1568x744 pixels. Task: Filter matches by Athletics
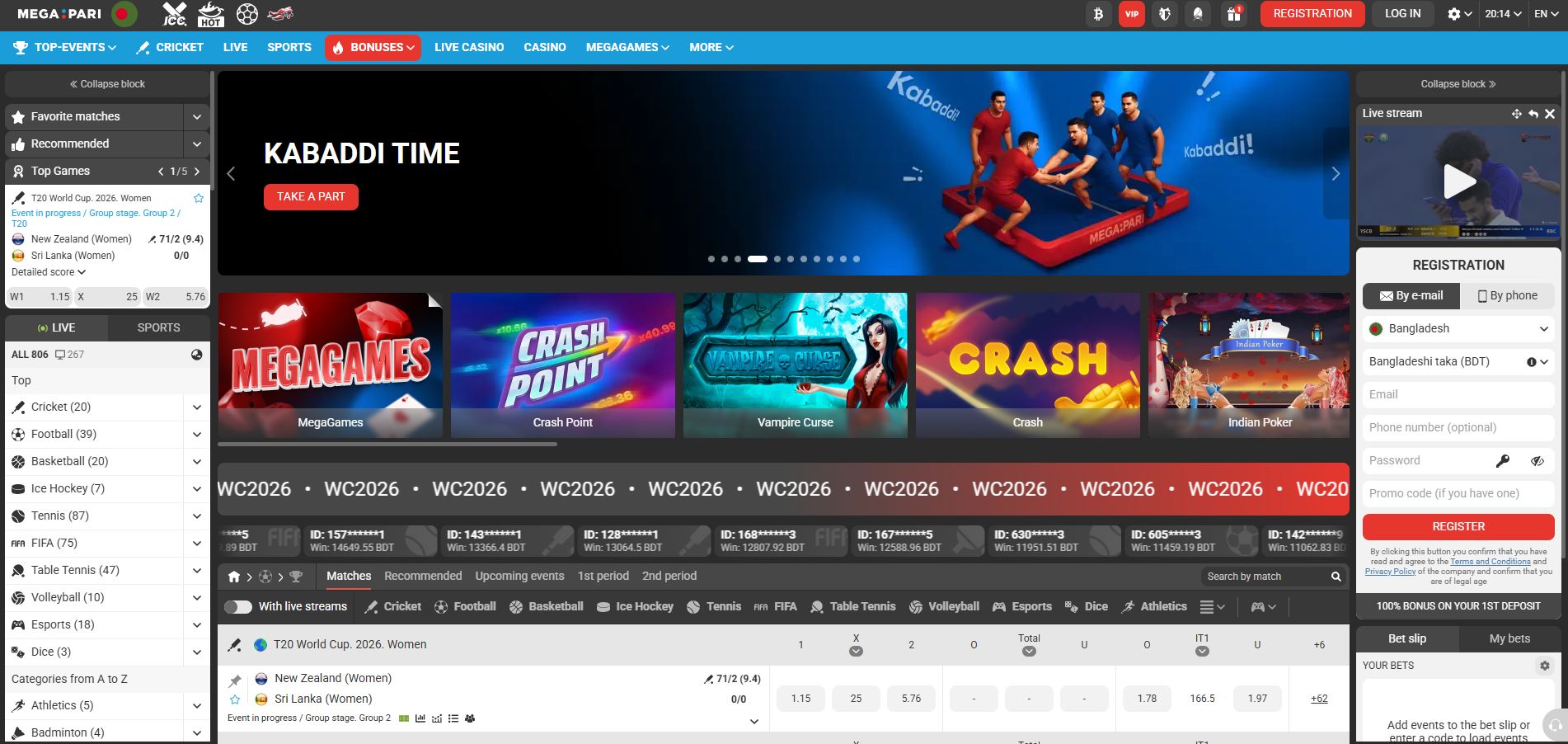[1154, 606]
